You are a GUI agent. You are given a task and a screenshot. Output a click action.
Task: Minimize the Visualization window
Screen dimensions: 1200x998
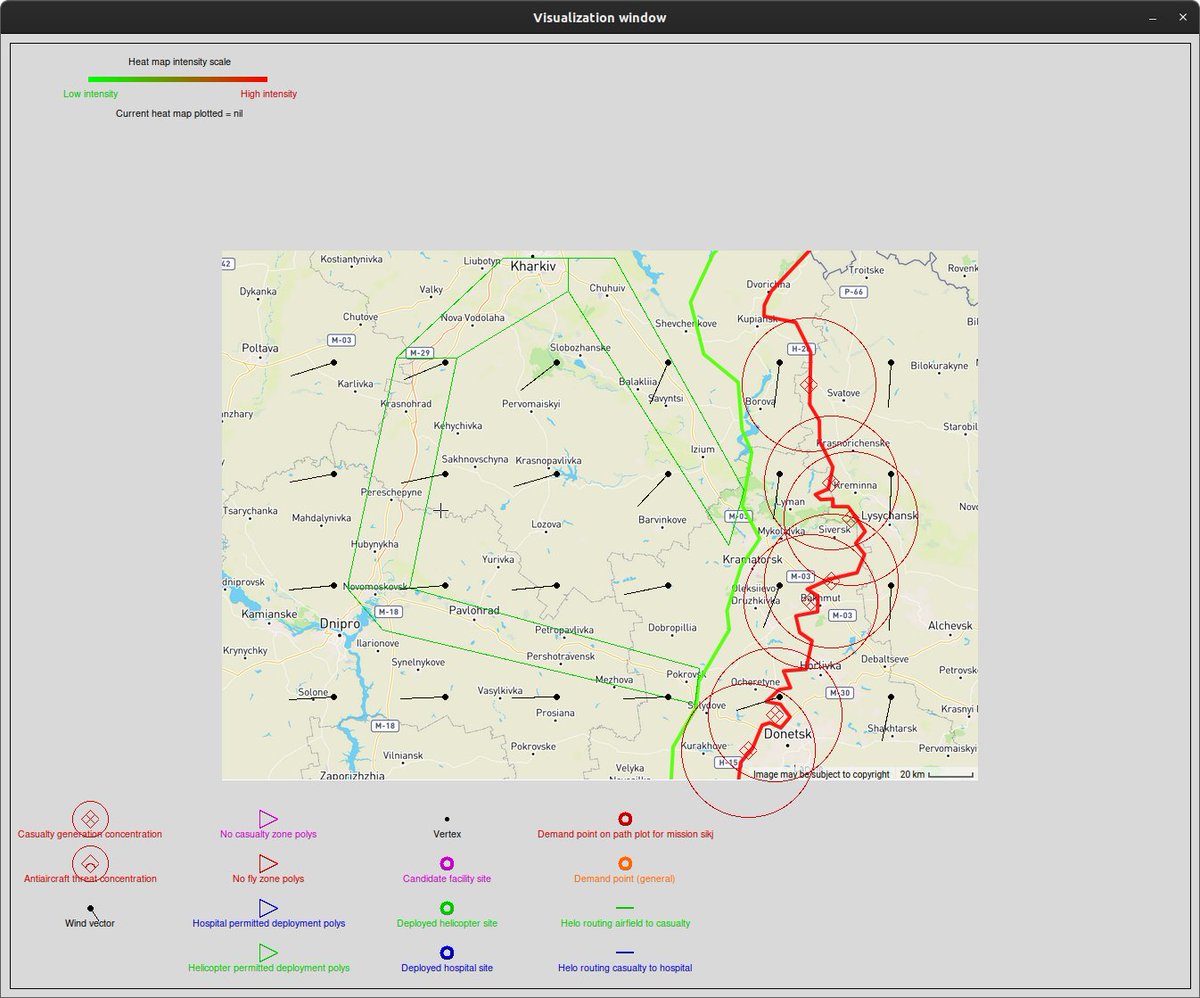click(1153, 18)
